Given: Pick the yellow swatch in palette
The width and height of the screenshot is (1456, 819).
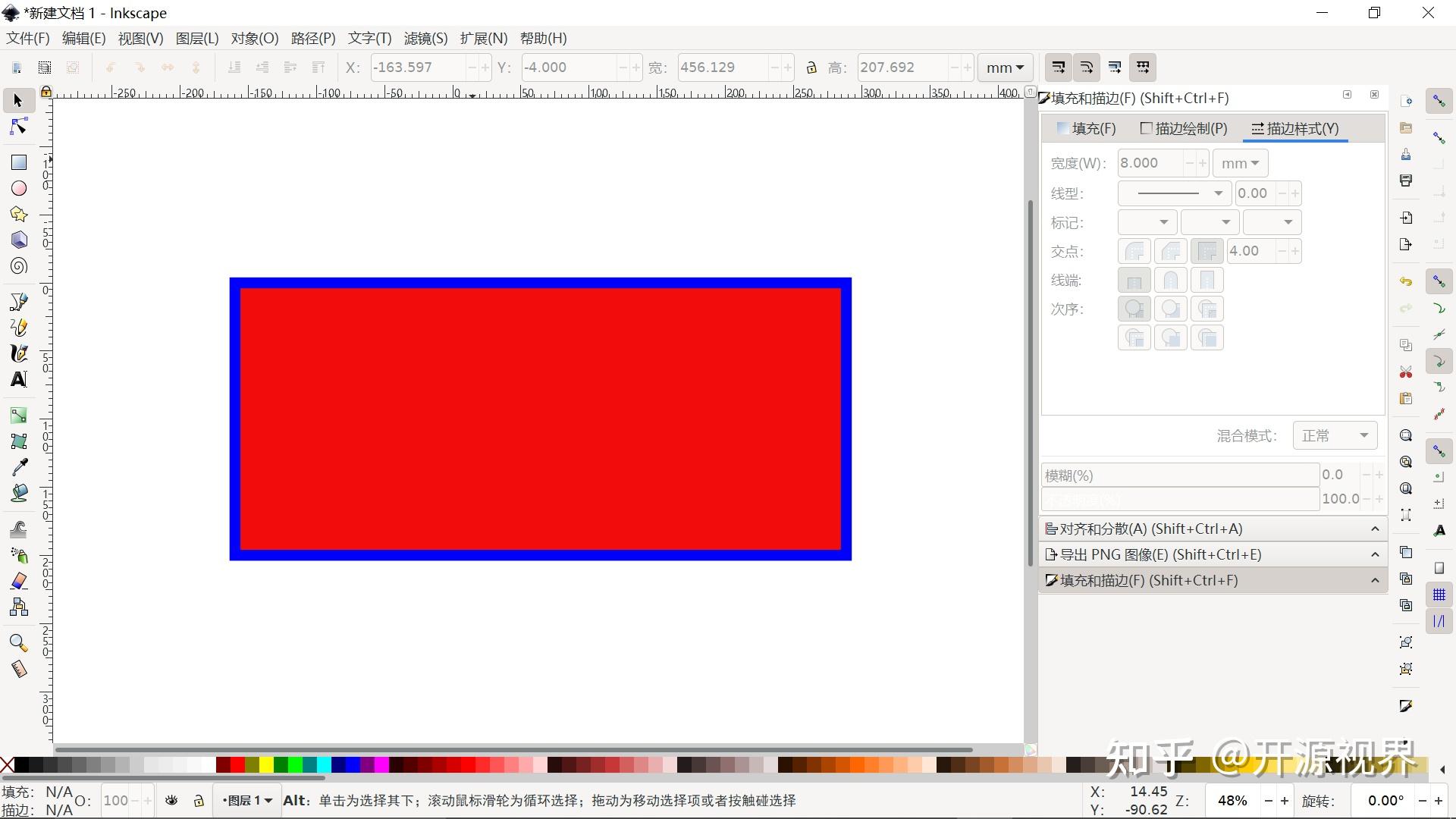Looking at the screenshot, I should pyautogui.click(x=266, y=764).
